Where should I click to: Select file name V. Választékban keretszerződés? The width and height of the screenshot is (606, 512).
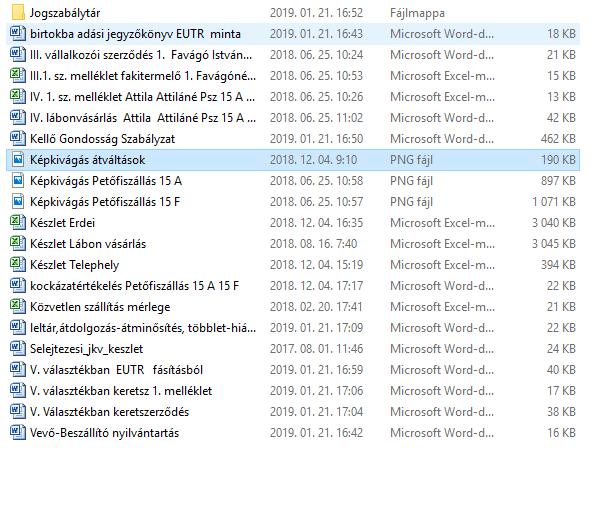(109, 412)
